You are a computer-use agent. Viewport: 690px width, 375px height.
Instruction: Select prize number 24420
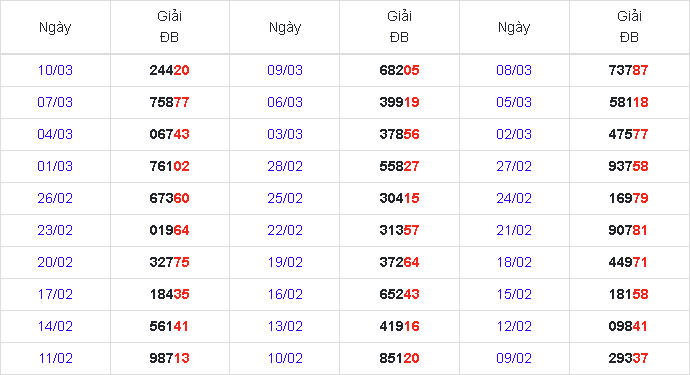coord(169,70)
